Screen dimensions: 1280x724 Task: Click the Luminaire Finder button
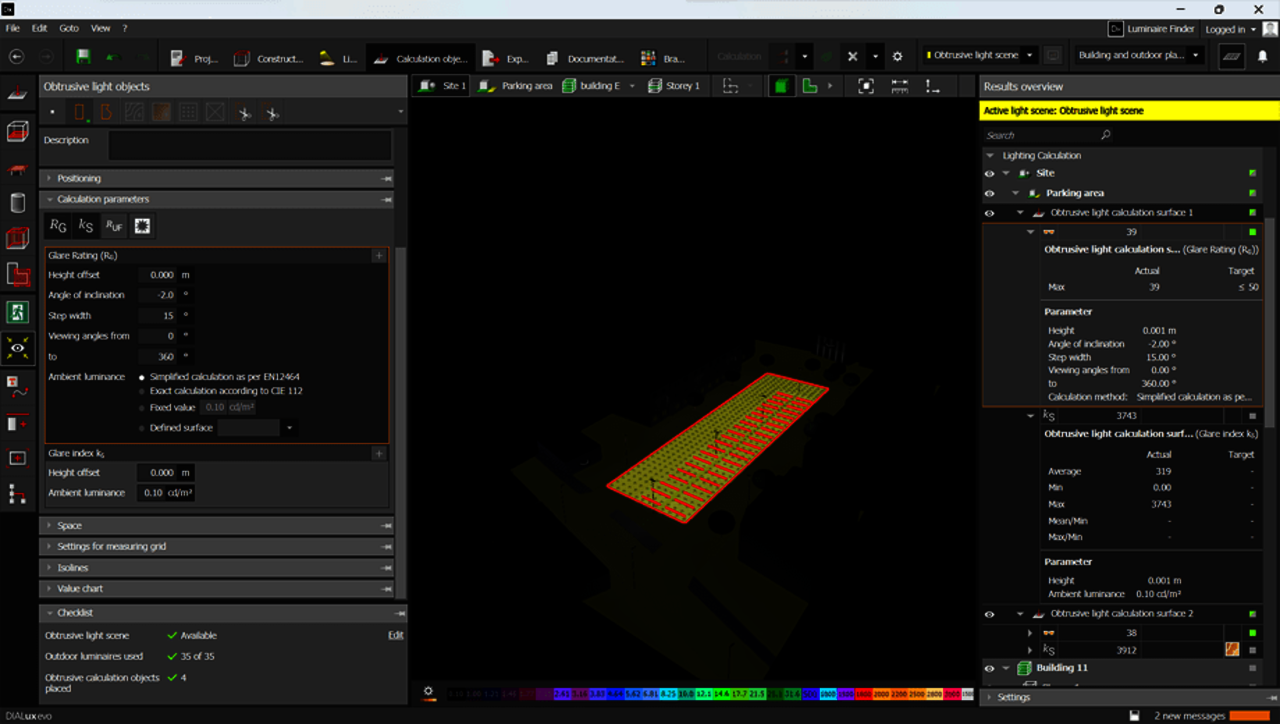tap(1152, 29)
